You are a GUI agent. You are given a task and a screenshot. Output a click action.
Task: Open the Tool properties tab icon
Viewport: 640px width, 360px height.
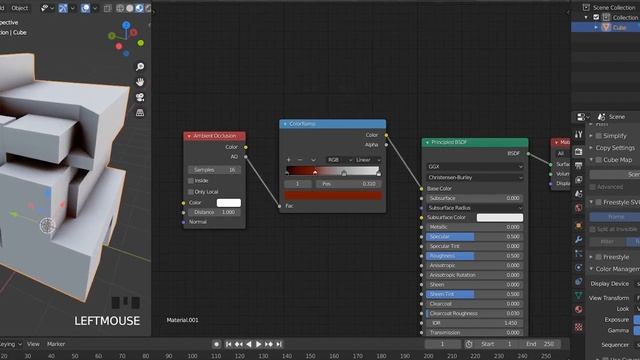pos(578,134)
